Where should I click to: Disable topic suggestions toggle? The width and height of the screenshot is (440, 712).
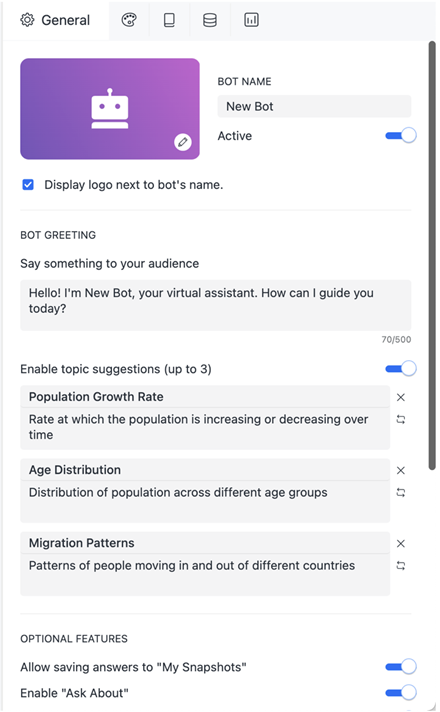point(401,369)
